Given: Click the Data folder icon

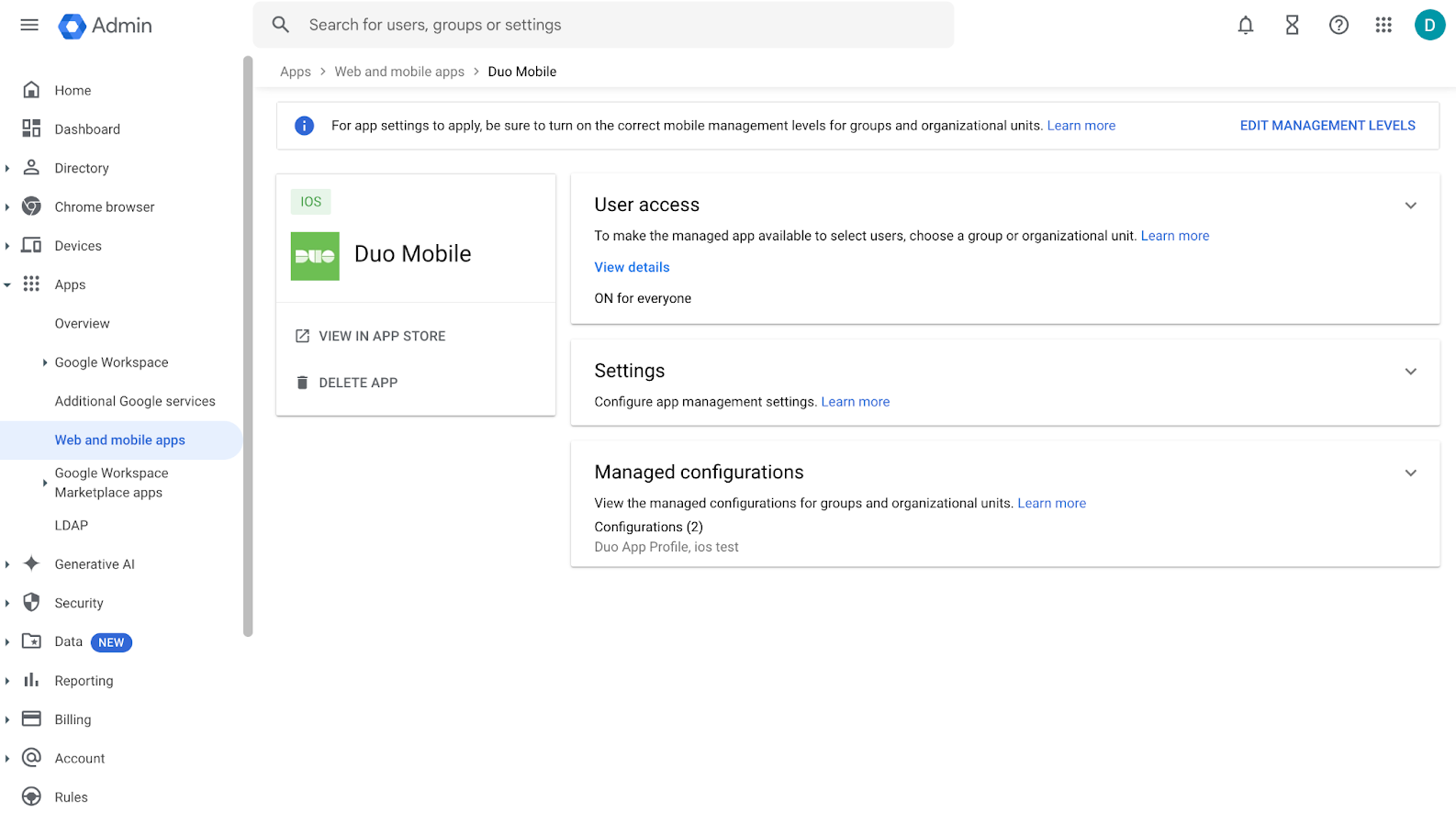Looking at the screenshot, I should (31, 641).
